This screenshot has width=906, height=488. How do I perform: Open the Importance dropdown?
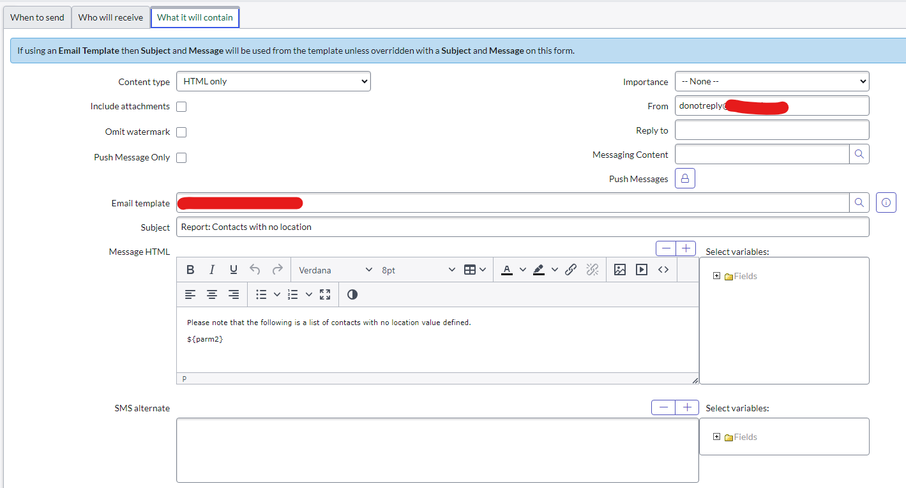(772, 82)
